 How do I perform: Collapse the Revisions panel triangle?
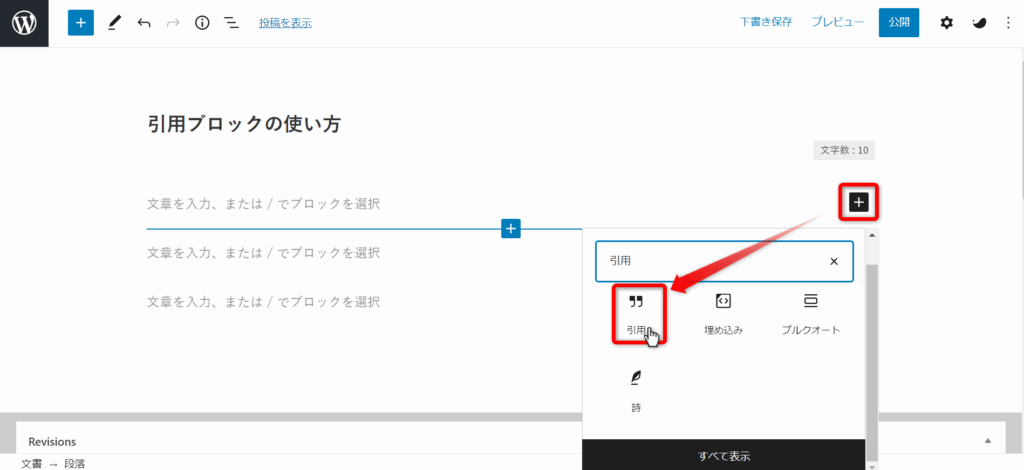point(988,441)
